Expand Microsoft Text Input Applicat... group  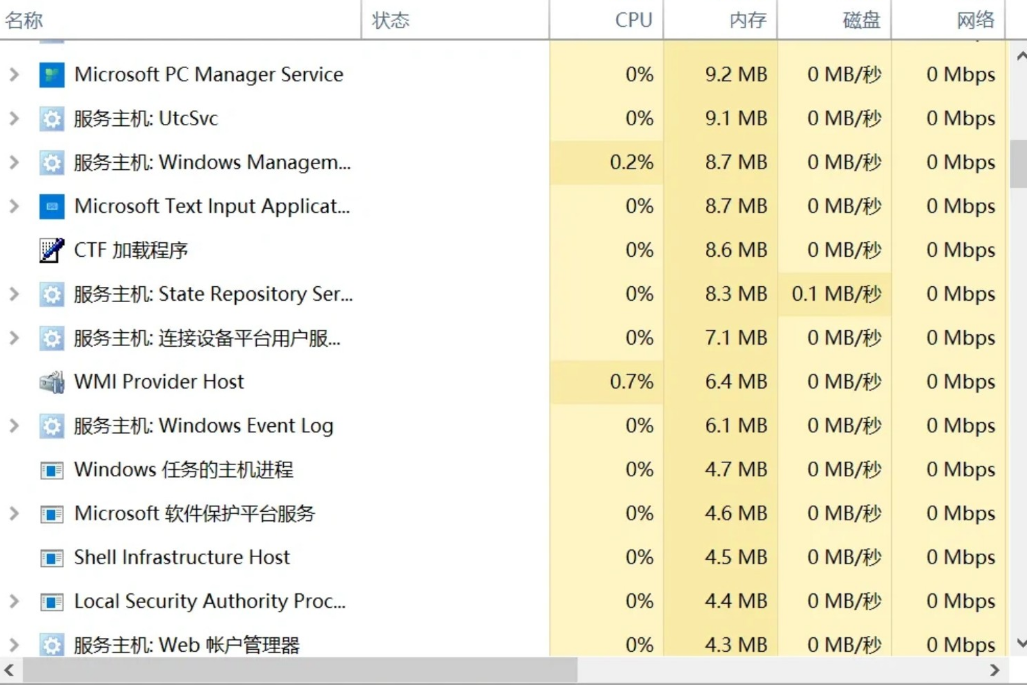coord(14,206)
